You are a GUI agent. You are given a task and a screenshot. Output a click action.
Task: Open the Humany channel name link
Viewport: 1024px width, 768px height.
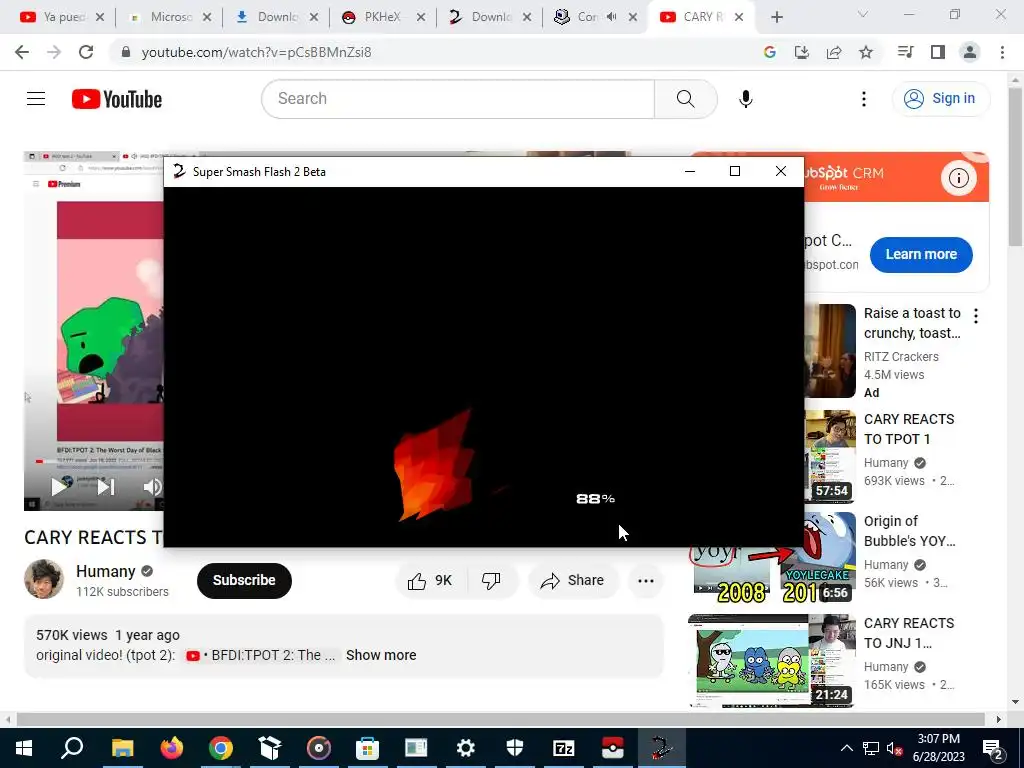click(x=106, y=571)
